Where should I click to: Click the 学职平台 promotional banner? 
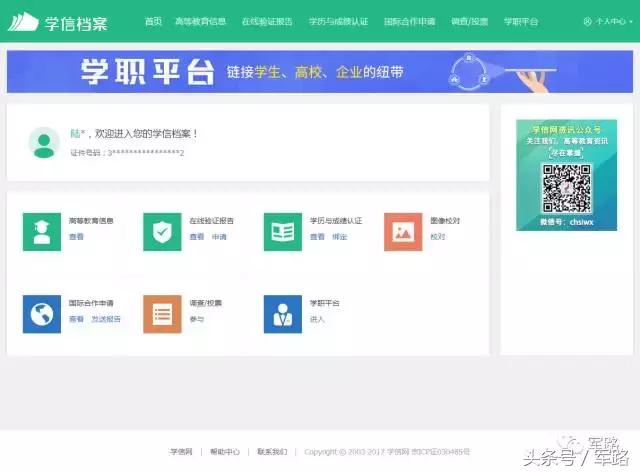coord(320,72)
